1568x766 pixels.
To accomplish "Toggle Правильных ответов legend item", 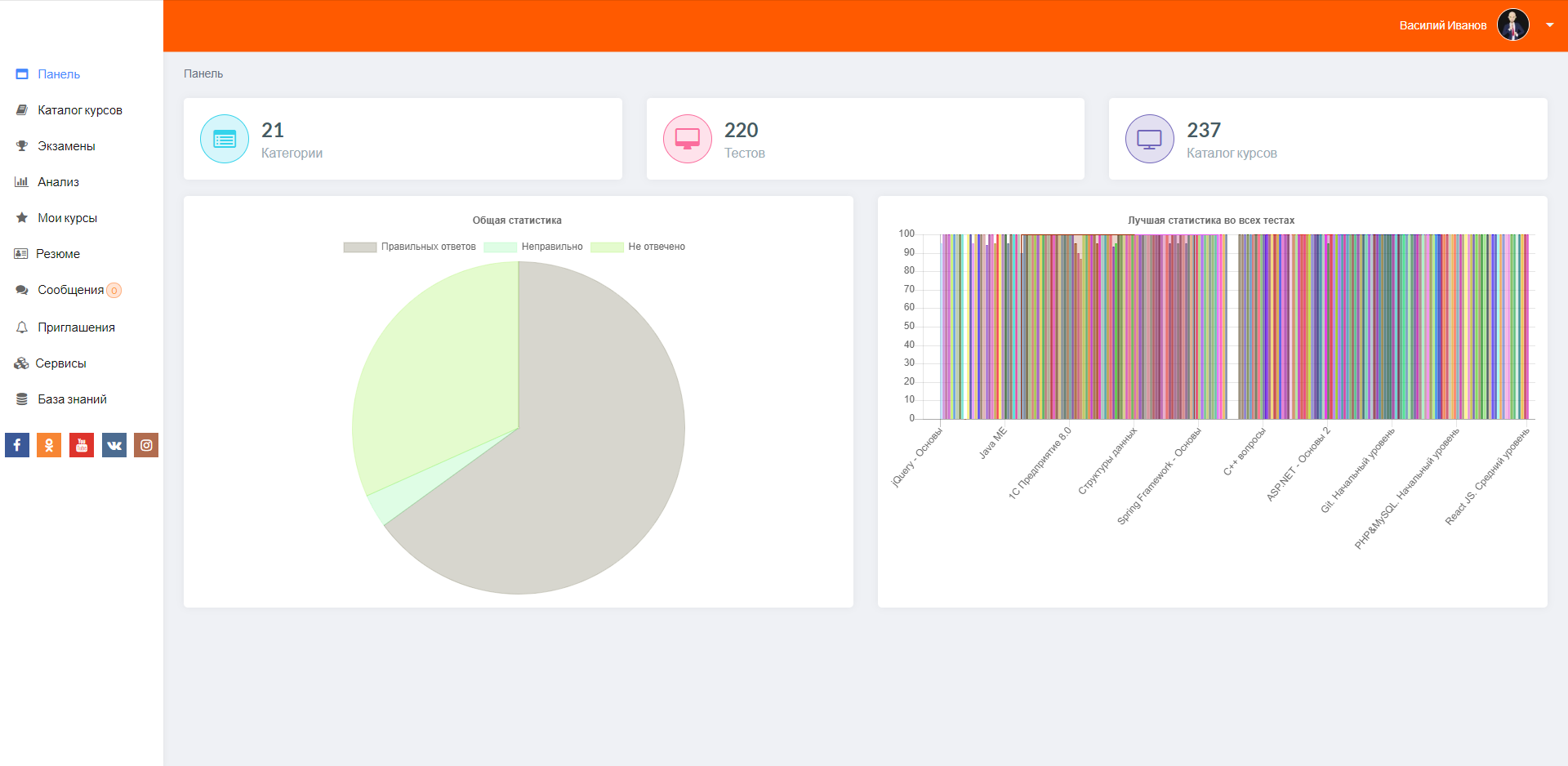I will (410, 247).
